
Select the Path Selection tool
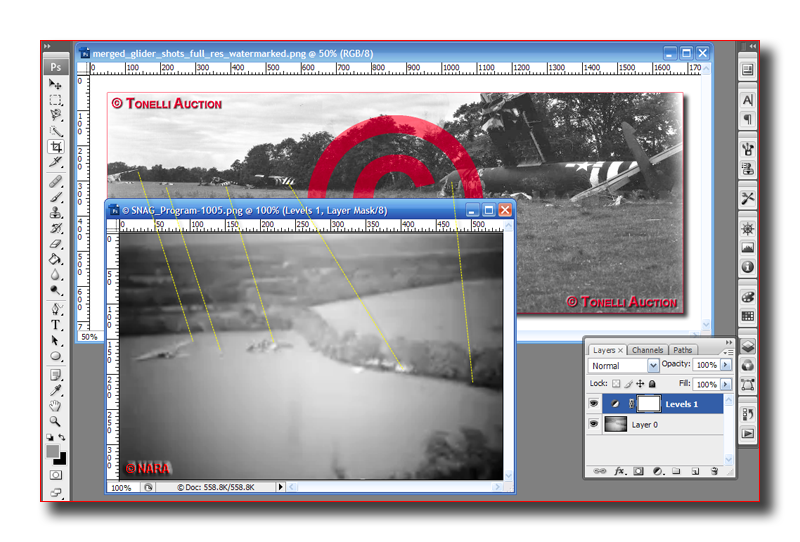(x=56, y=340)
